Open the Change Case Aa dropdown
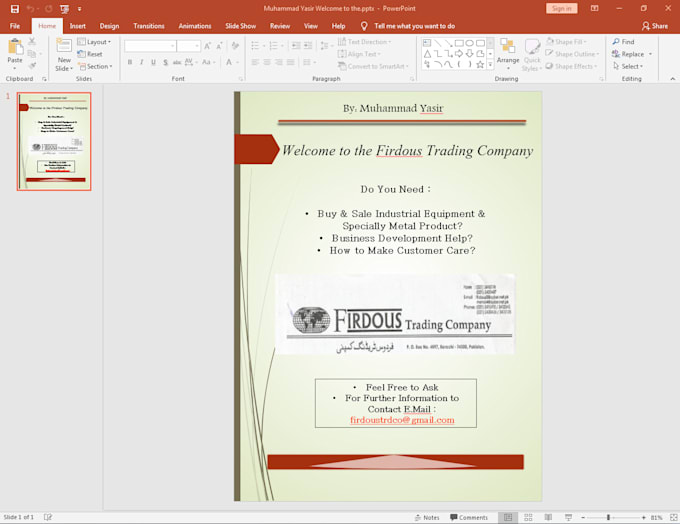This screenshot has width=680, height=524. pos(208,62)
